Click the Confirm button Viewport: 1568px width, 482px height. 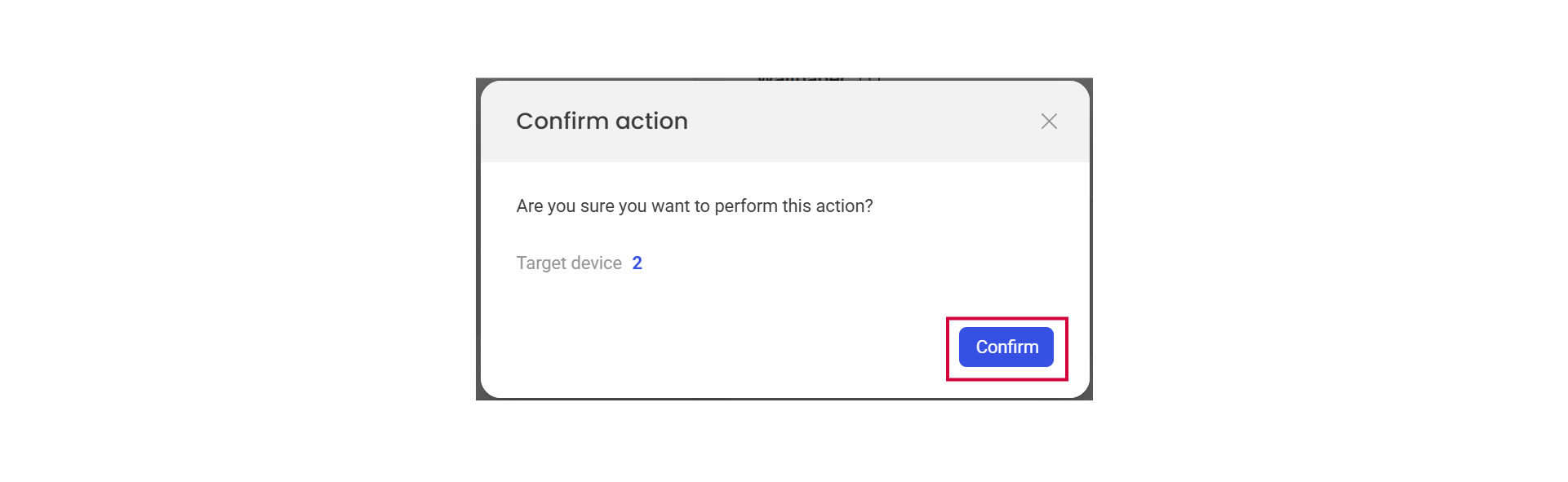coord(1006,347)
